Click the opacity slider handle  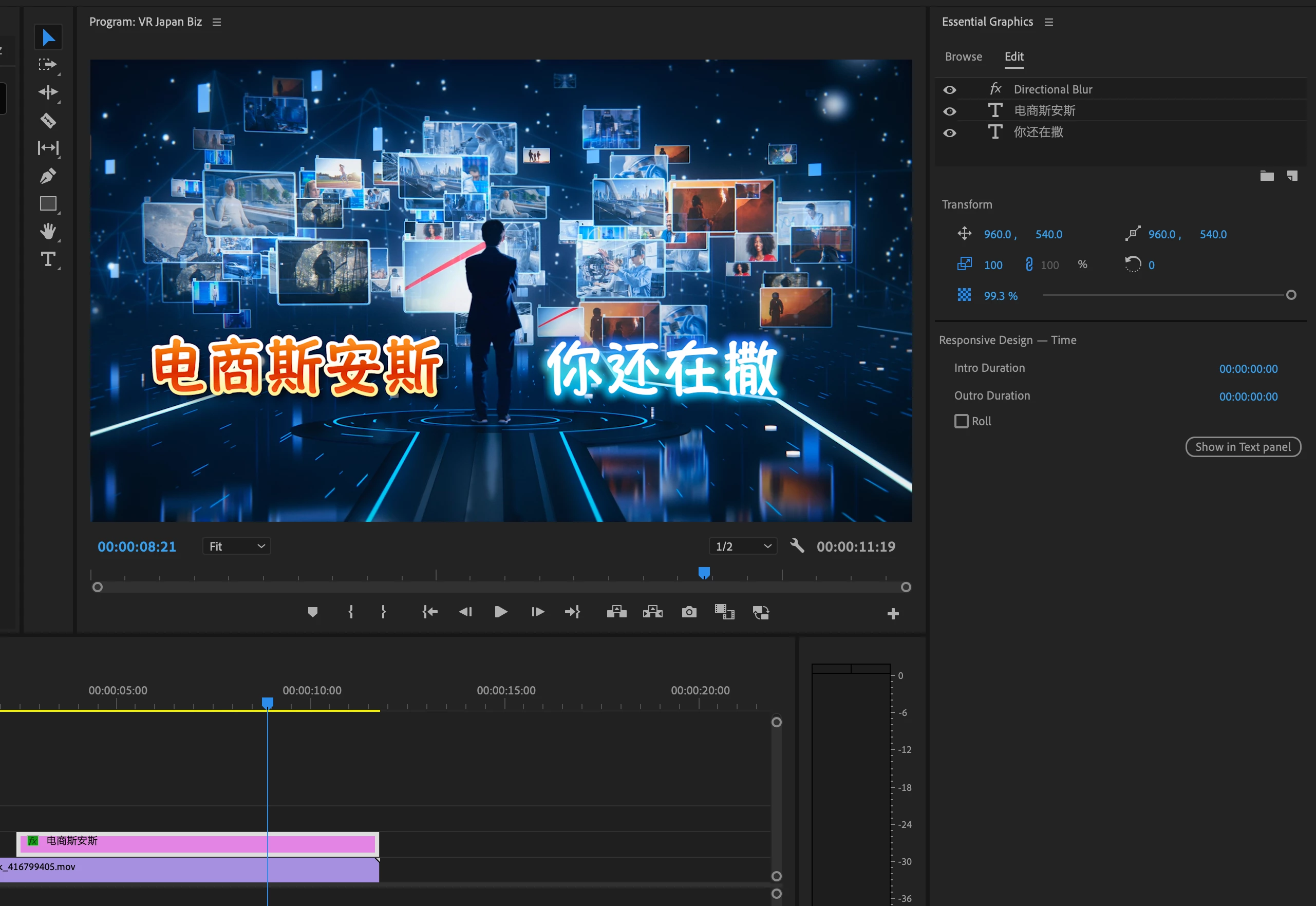click(1290, 295)
